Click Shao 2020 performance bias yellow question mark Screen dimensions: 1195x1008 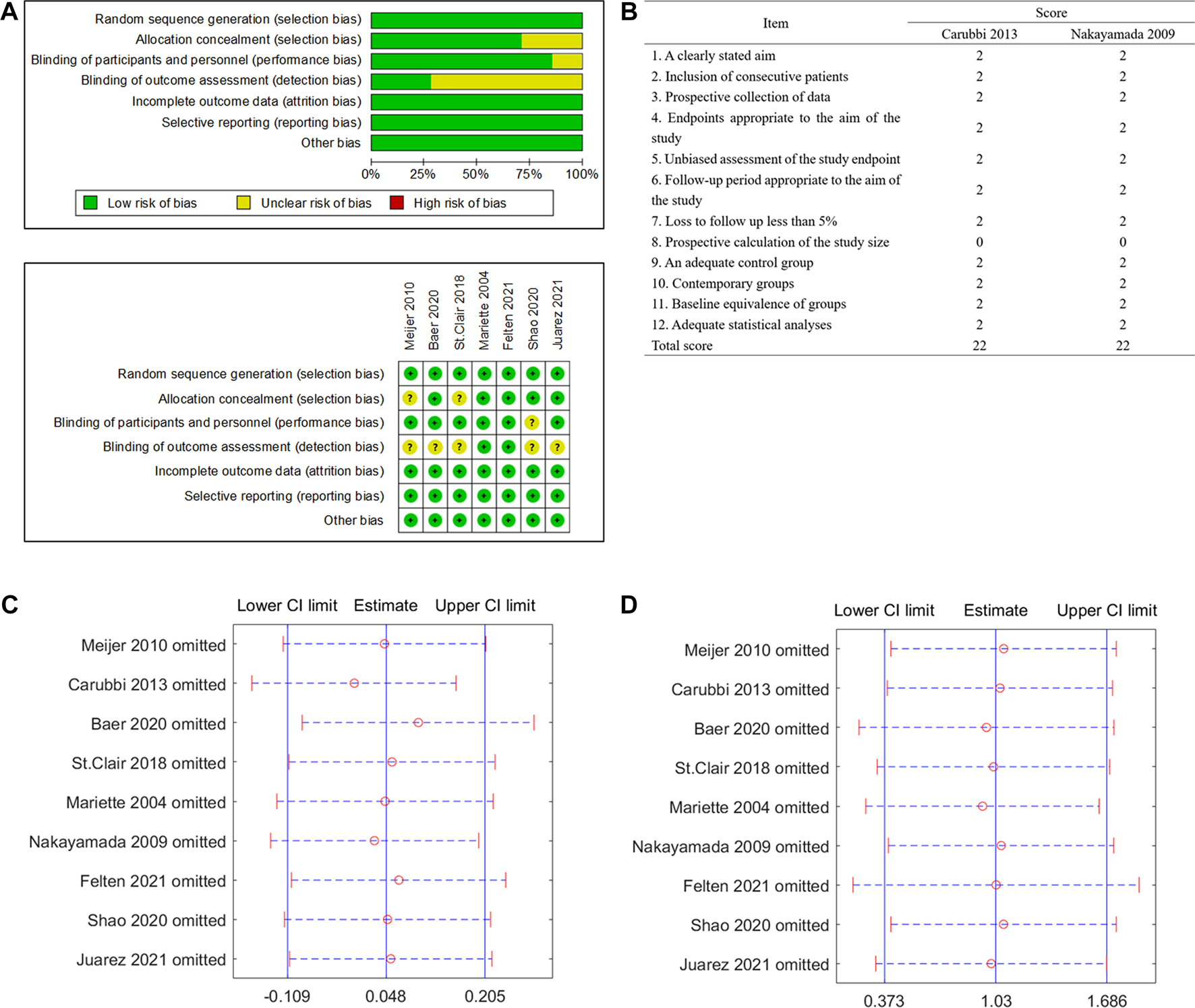tap(532, 423)
